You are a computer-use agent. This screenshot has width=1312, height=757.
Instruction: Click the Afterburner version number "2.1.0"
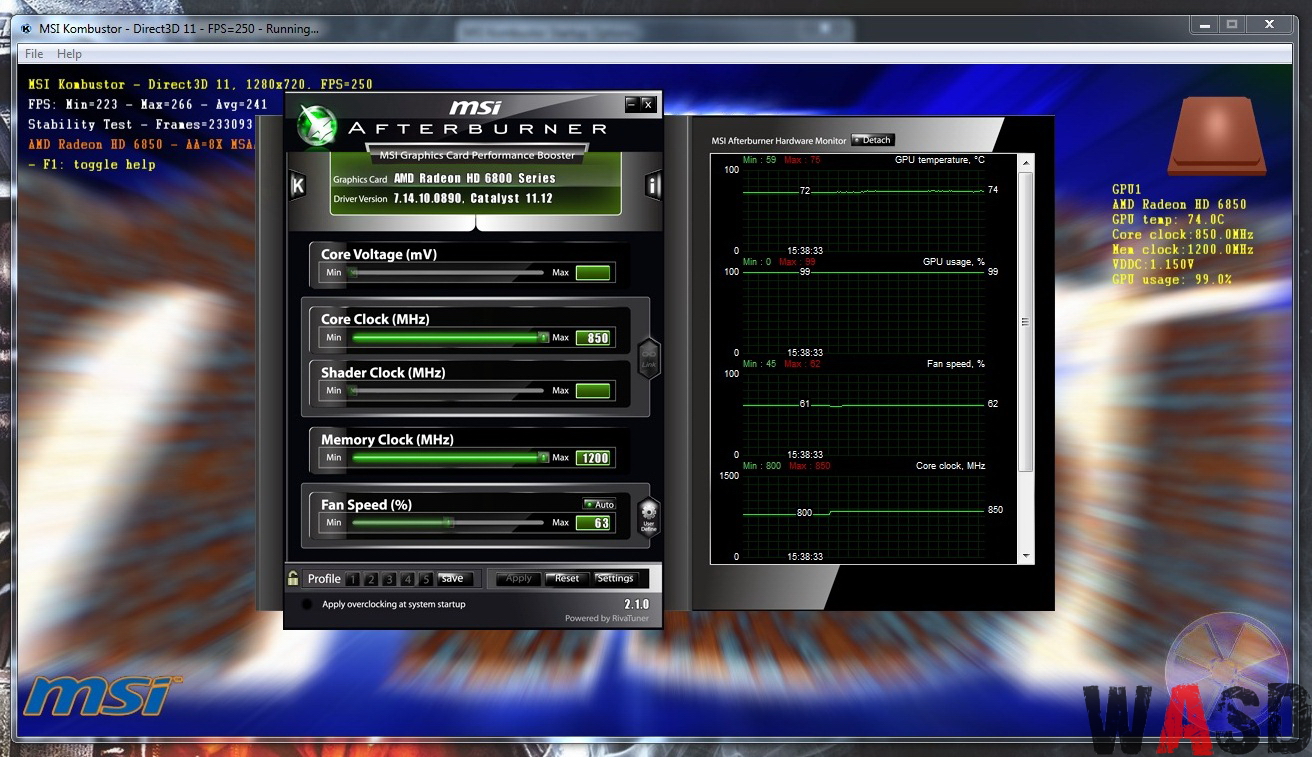pos(637,604)
